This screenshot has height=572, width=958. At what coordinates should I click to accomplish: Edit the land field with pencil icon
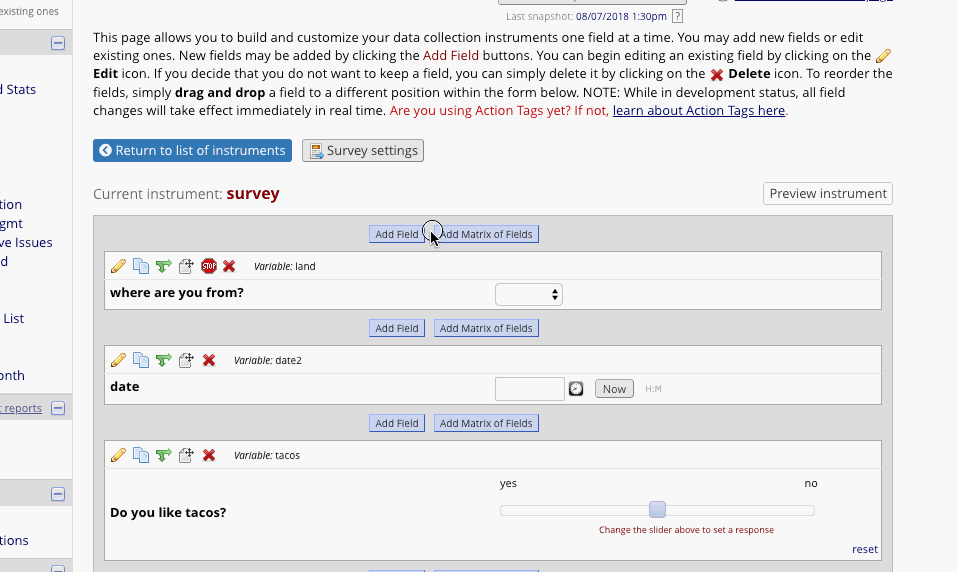(x=118, y=266)
